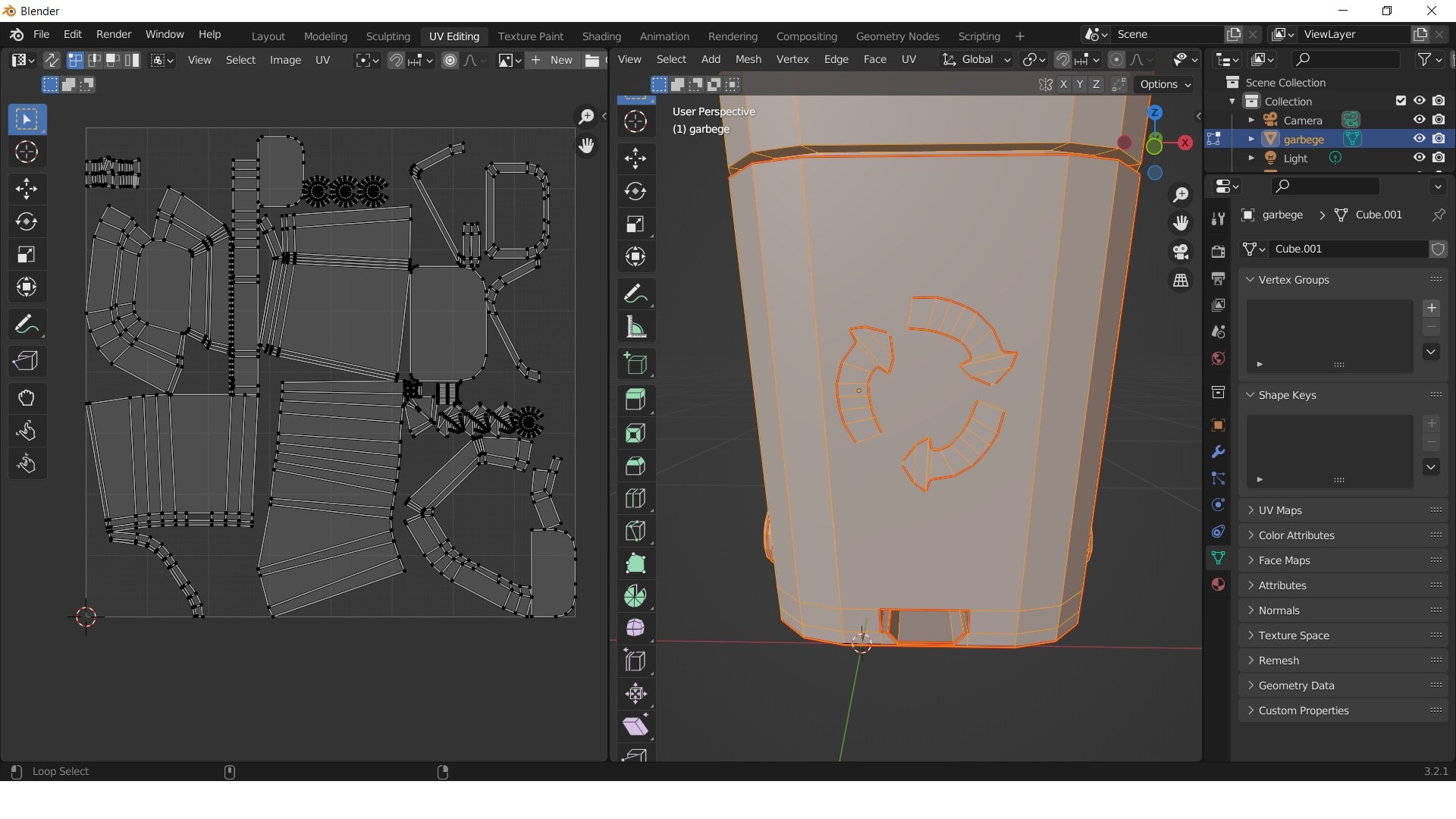Edit the Cube.001 mesh name field
Viewport: 1456px width, 819px height.
point(1347,249)
